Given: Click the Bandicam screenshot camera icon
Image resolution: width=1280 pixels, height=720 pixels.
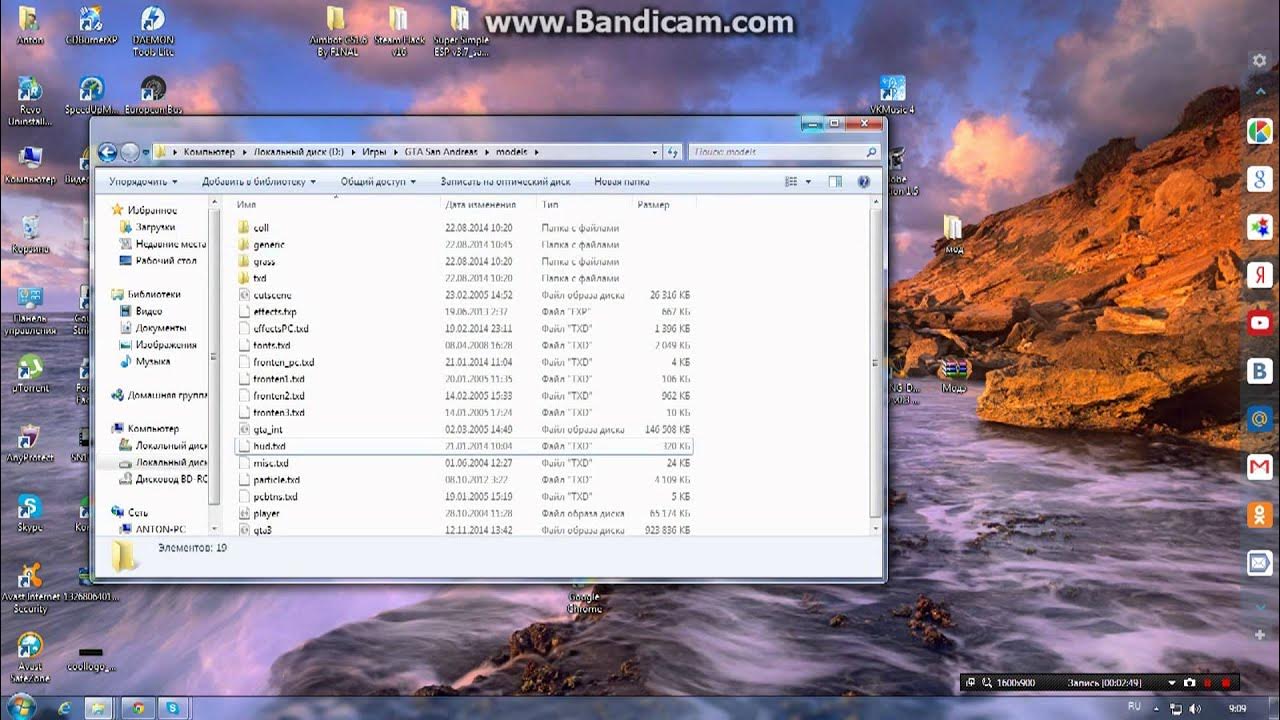Looking at the screenshot, I should pos(1189,682).
